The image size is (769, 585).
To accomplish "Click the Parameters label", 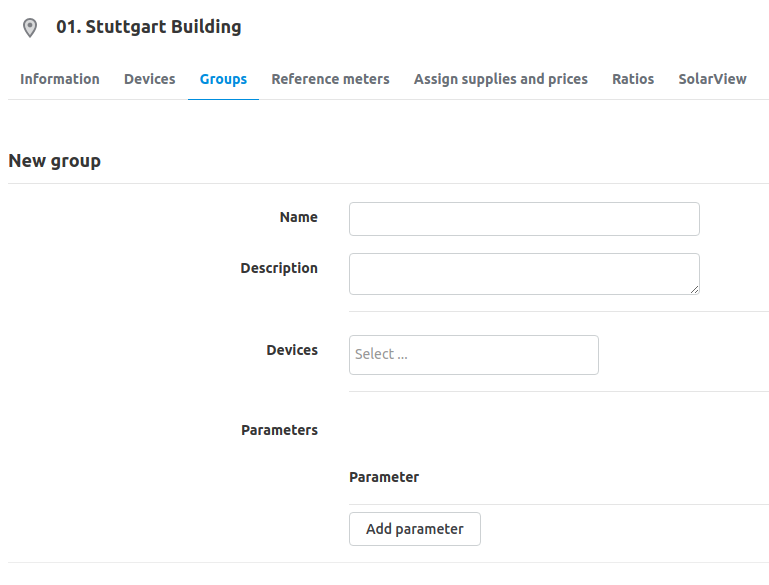I will [x=280, y=430].
